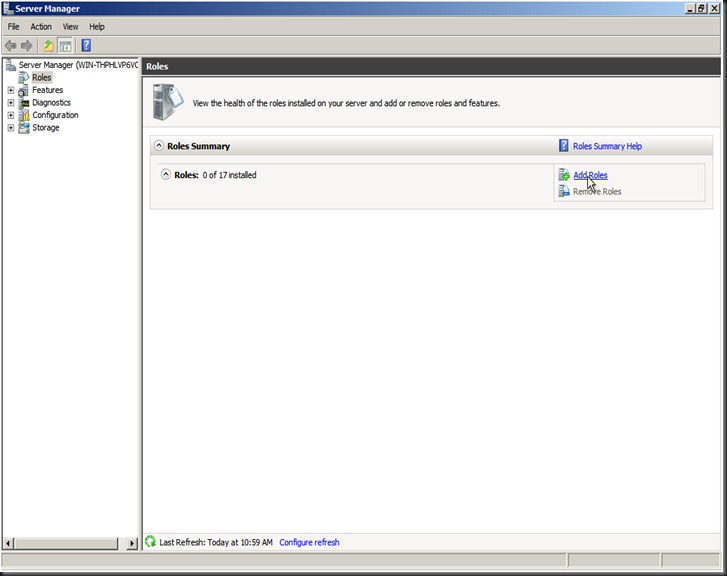The height and width of the screenshot is (576, 727).
Task: Collapse the Roles Summary section
Action: tap(159, 146)
